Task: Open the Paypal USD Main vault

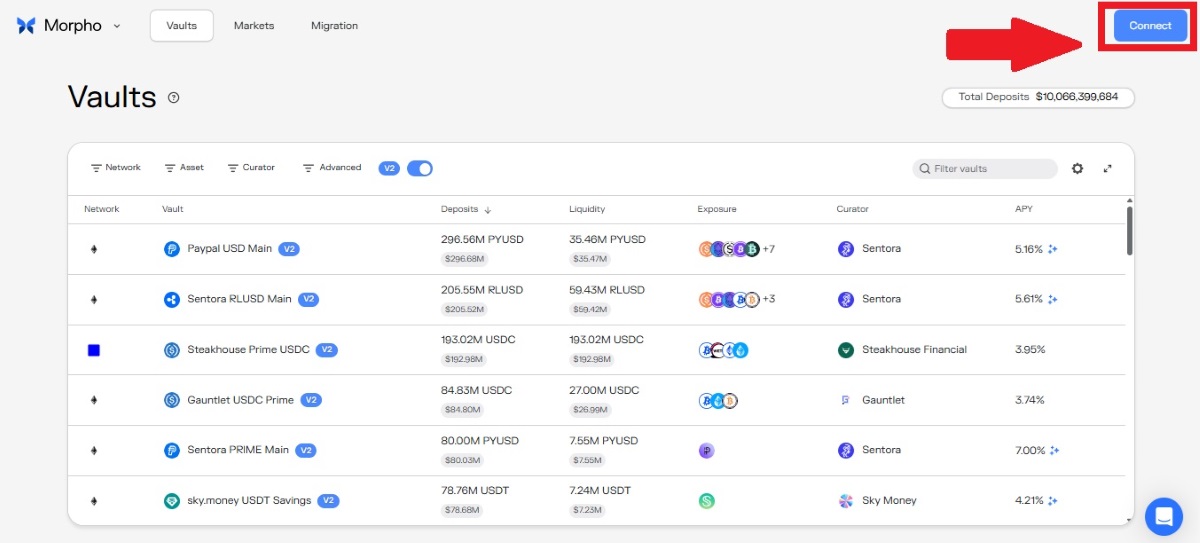Action: [229, 249]
